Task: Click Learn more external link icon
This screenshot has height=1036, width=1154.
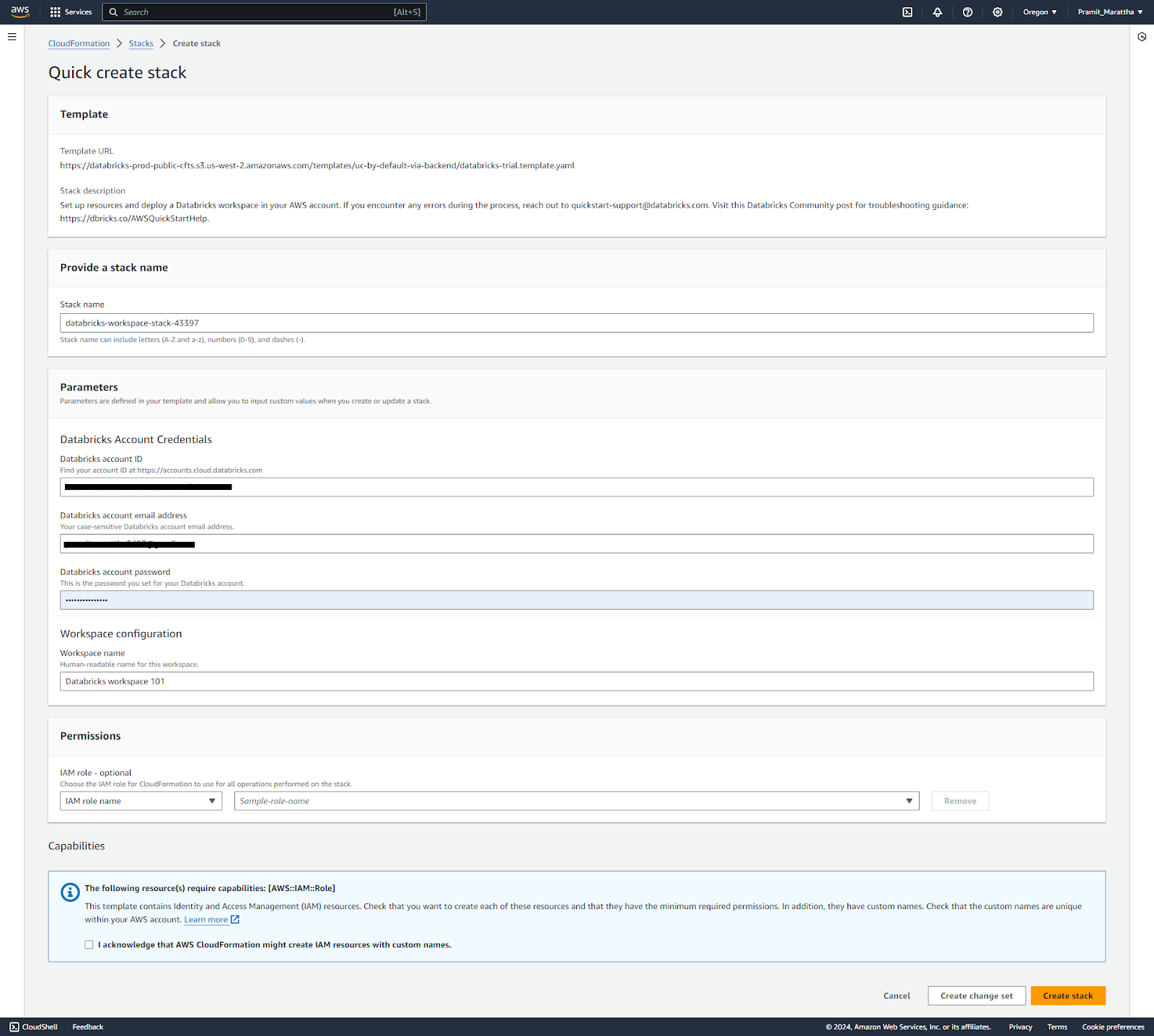Action: tap(235, 920)
